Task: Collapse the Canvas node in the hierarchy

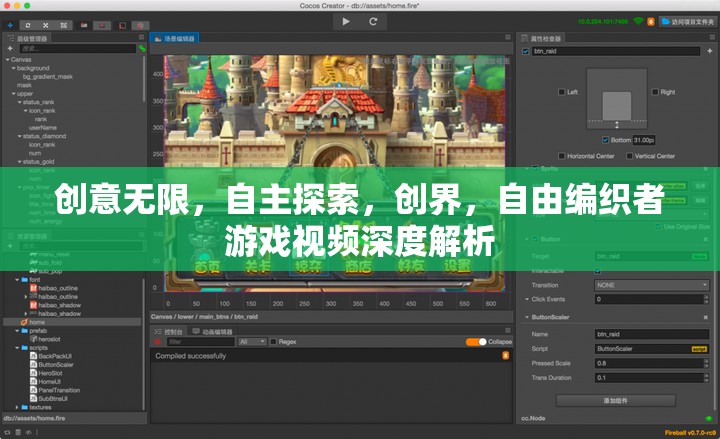Action: click(7, 60)
